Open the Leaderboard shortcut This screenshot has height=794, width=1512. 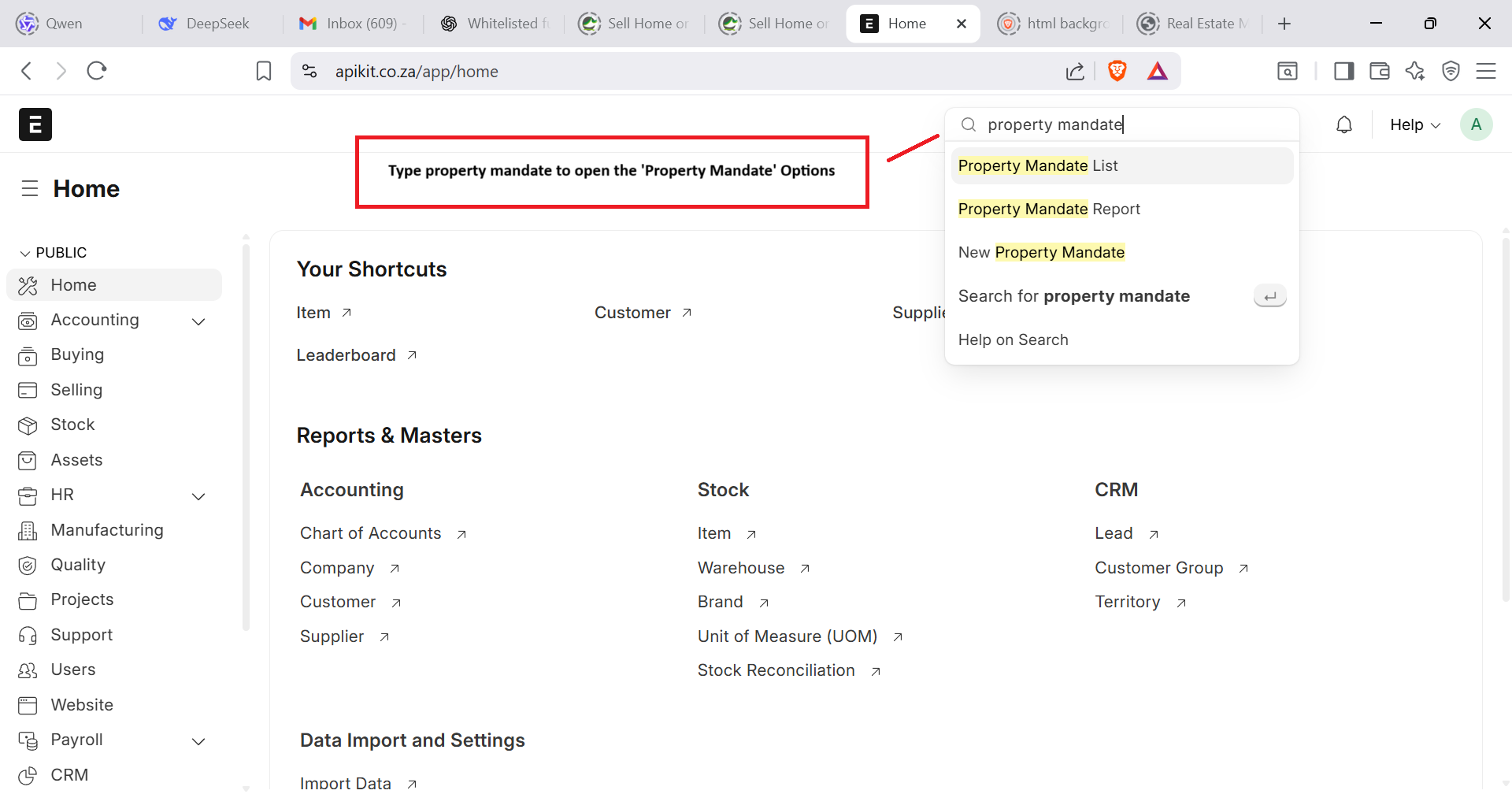click(x=346, y=355)
